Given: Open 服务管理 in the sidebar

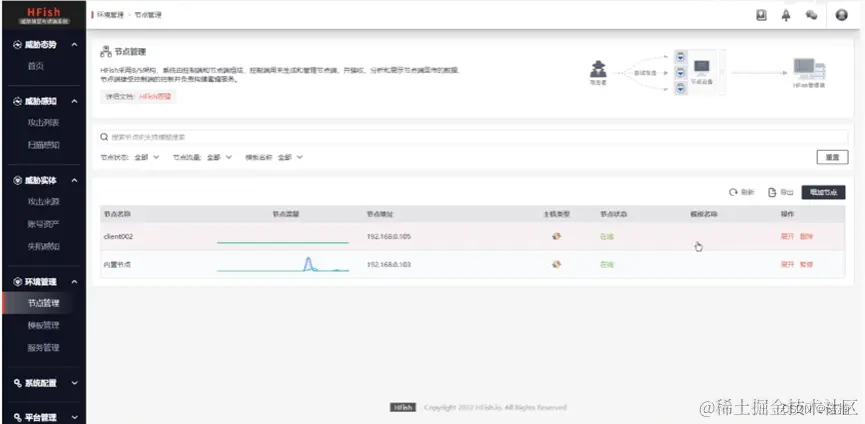Looking at the screenshot, I should point(43,348).
